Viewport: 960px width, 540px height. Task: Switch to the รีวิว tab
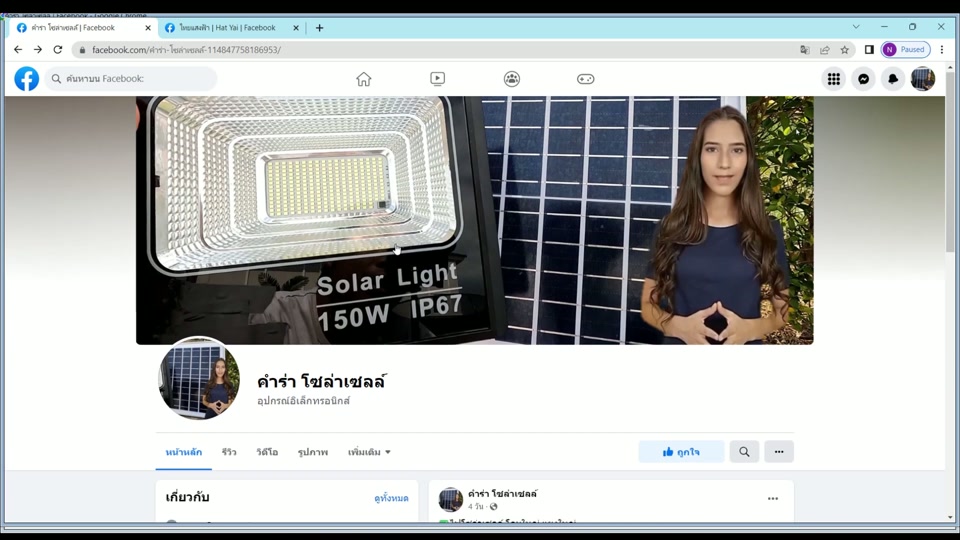point(229,452)
